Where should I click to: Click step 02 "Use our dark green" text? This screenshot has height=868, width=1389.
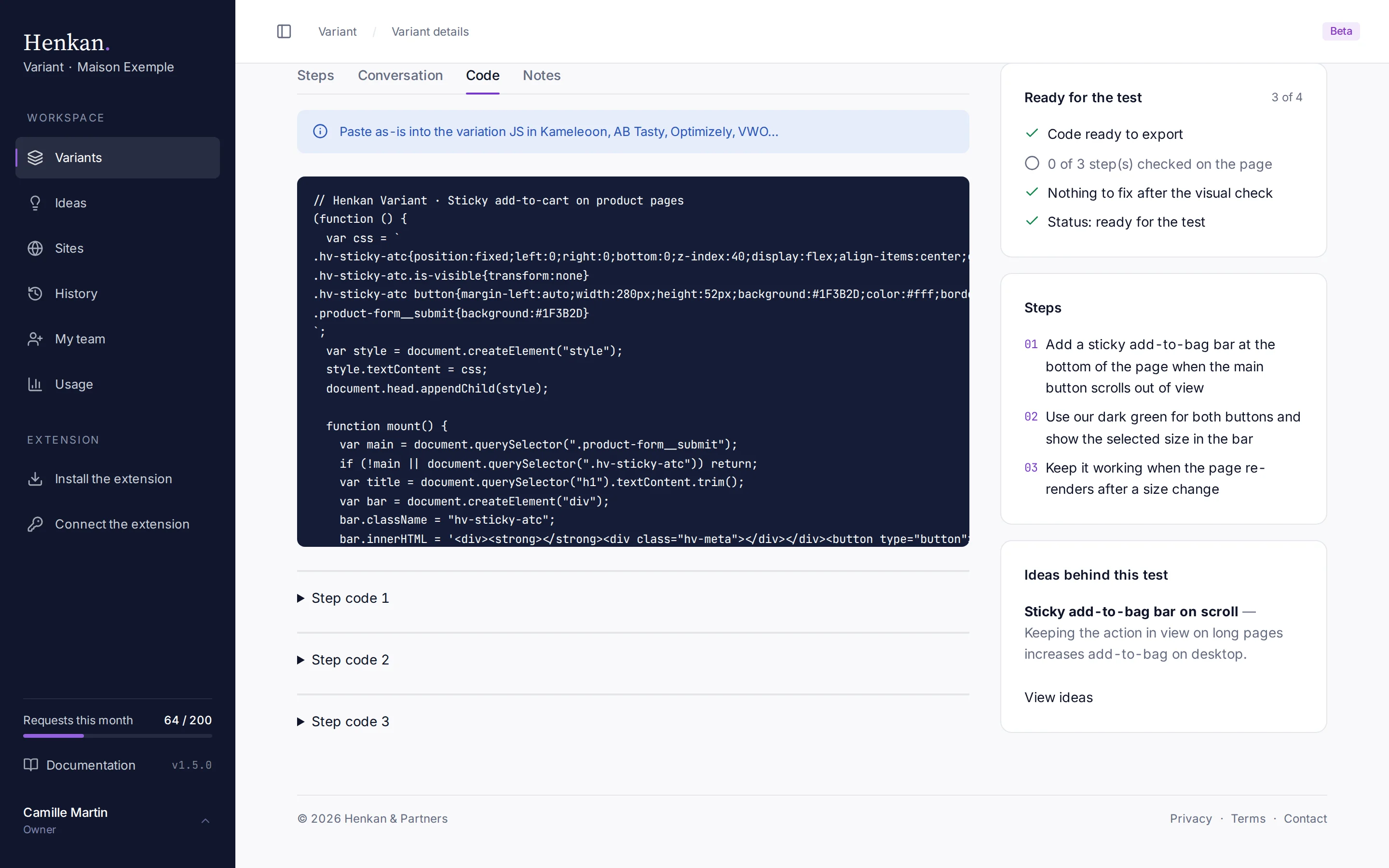[1173, 428]
